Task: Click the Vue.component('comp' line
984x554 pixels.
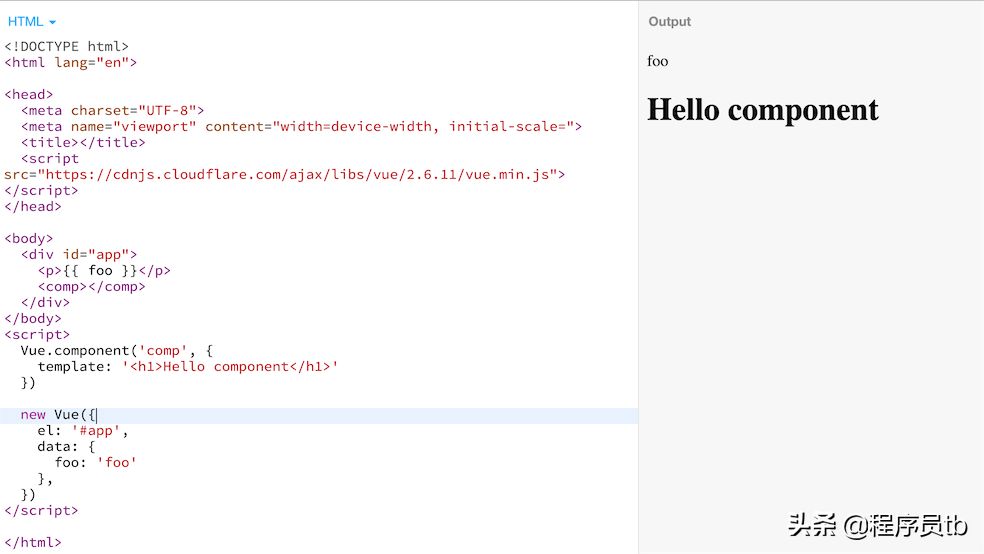Action: [116, 350]
